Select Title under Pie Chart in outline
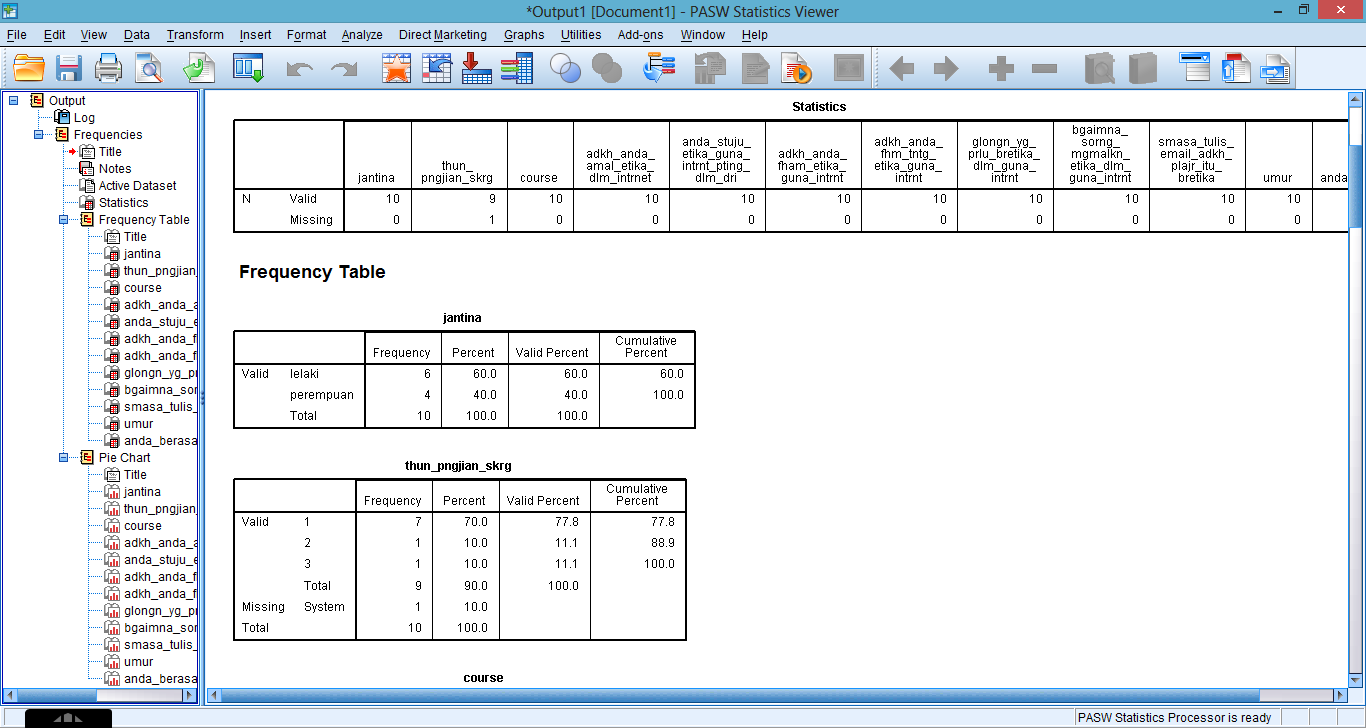 135,474
